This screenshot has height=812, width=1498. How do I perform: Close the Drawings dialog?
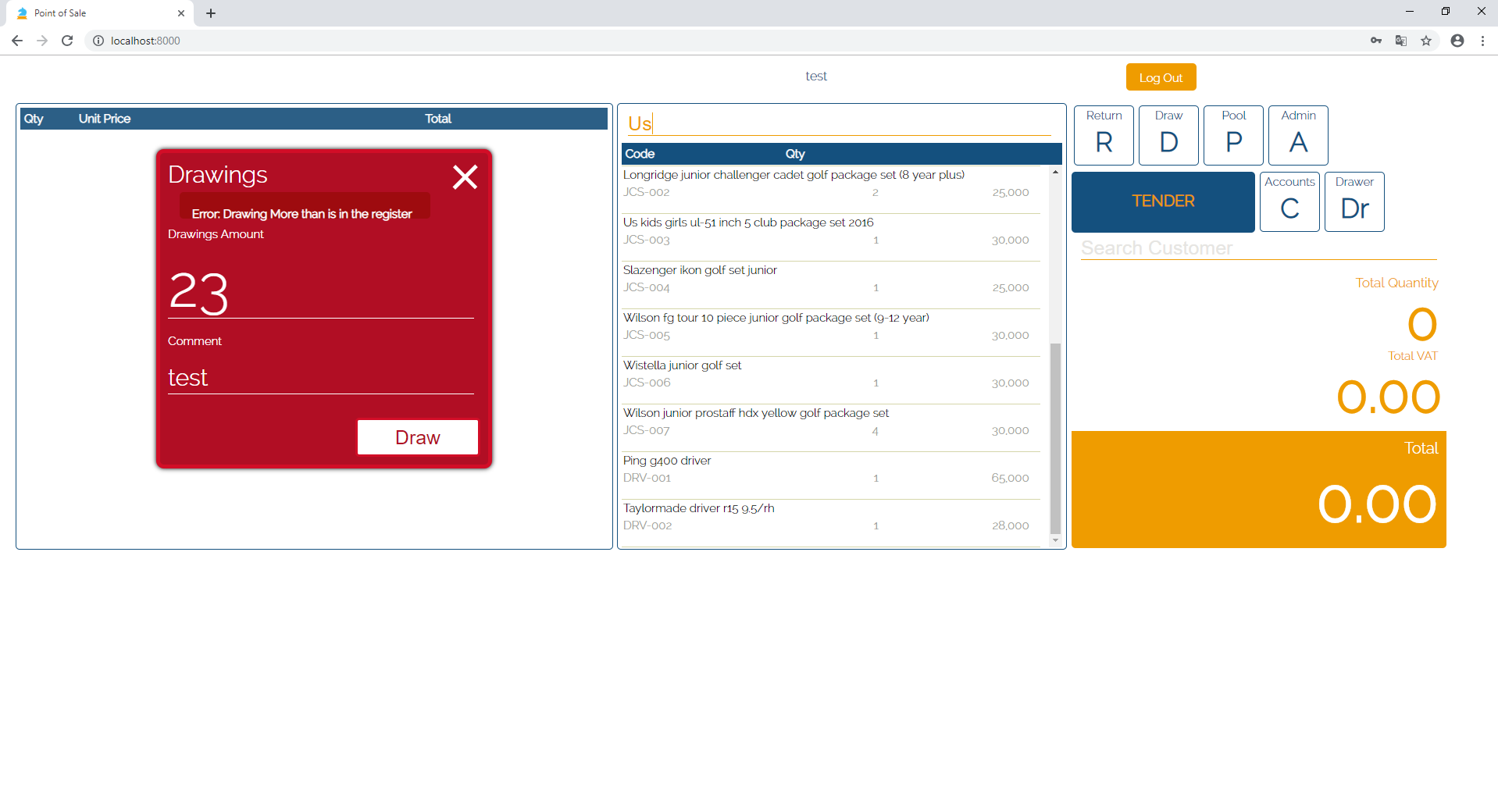[x=465, y=177]
